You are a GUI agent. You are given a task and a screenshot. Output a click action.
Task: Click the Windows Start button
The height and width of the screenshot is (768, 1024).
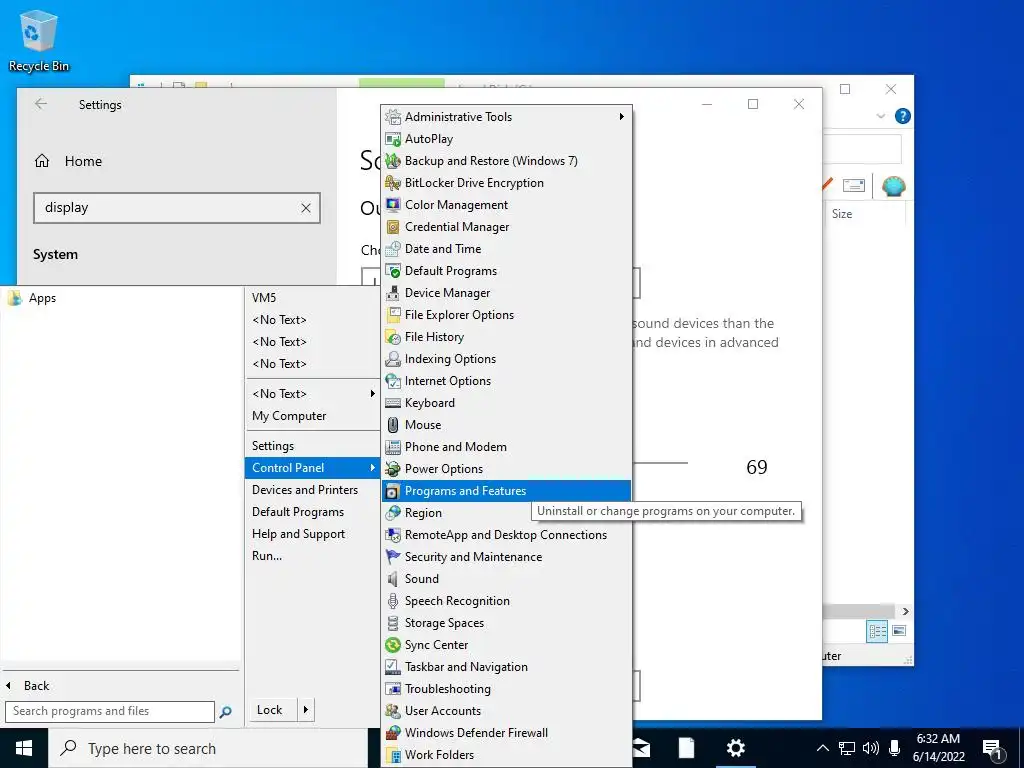24,748
